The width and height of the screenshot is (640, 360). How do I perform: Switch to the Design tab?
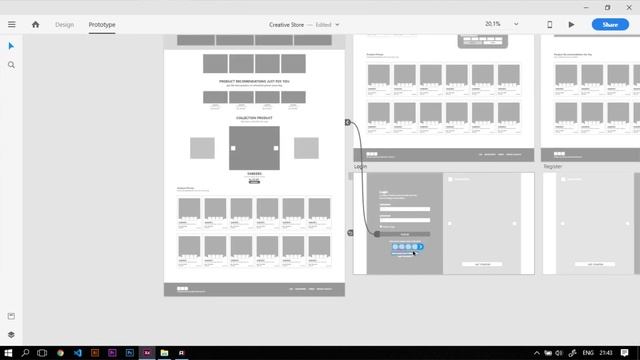click(64, 24)
